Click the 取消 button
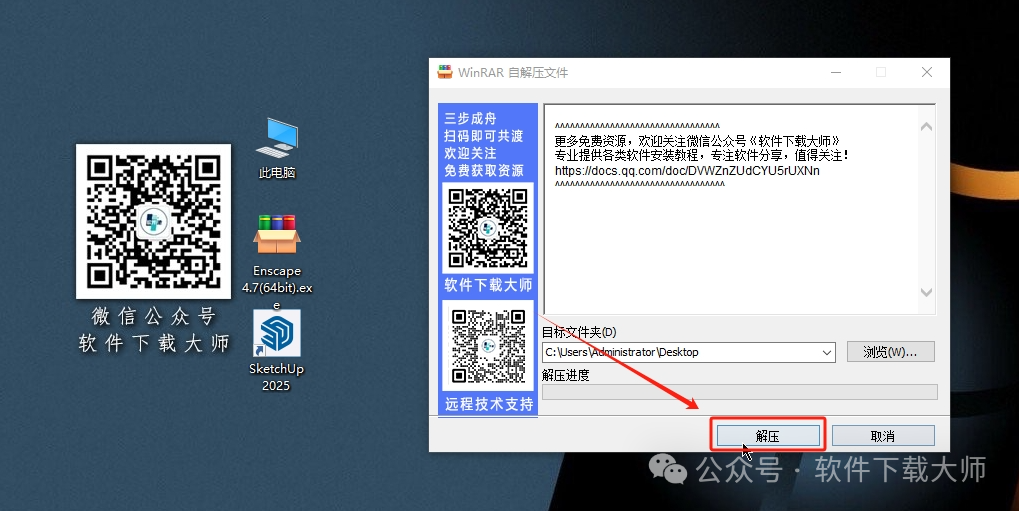The width and height of the screenshot is (1019, 511). click(x=883, y=436)
